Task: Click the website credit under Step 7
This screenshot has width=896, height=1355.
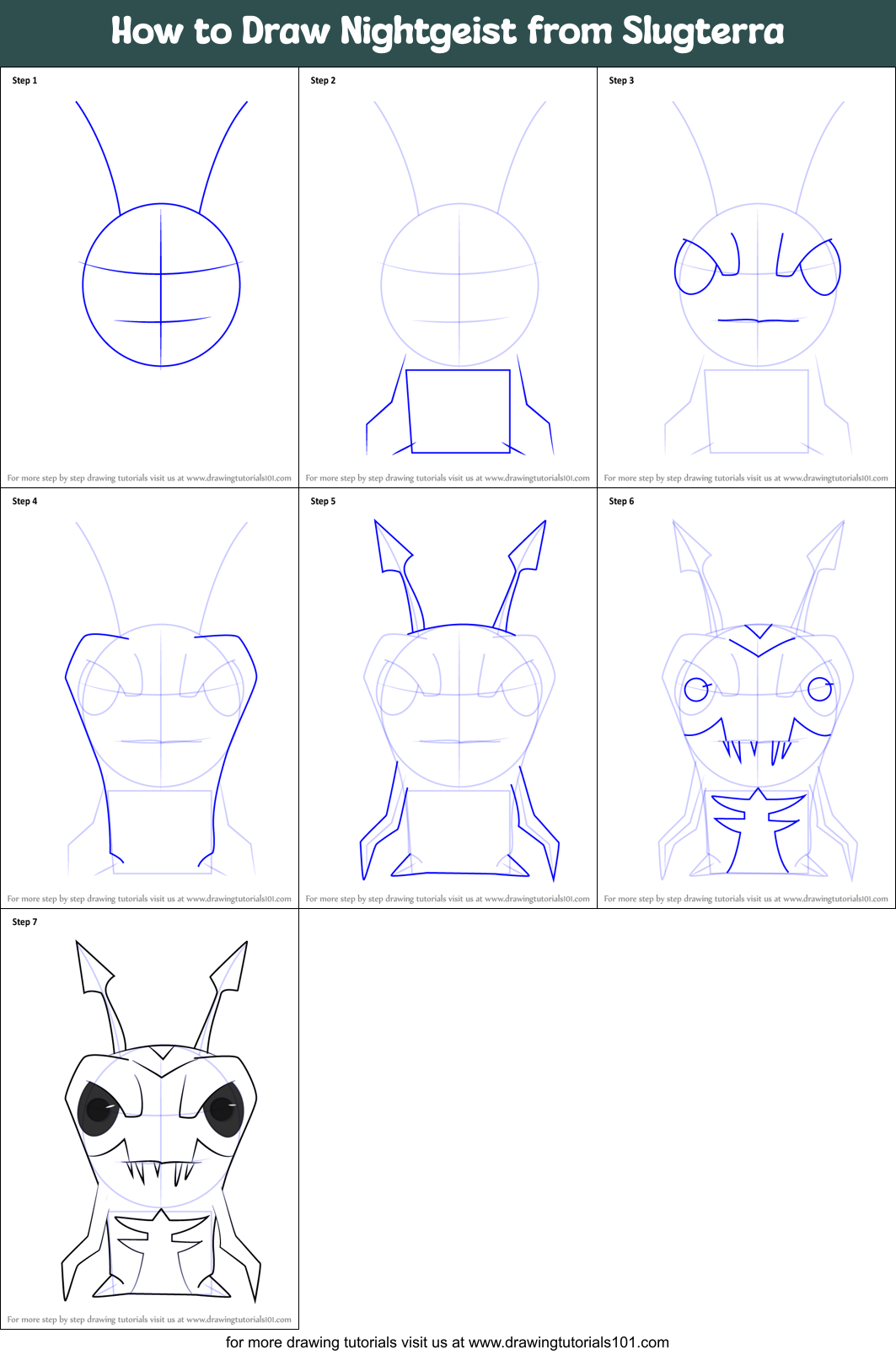Action: click(149, 1320)
